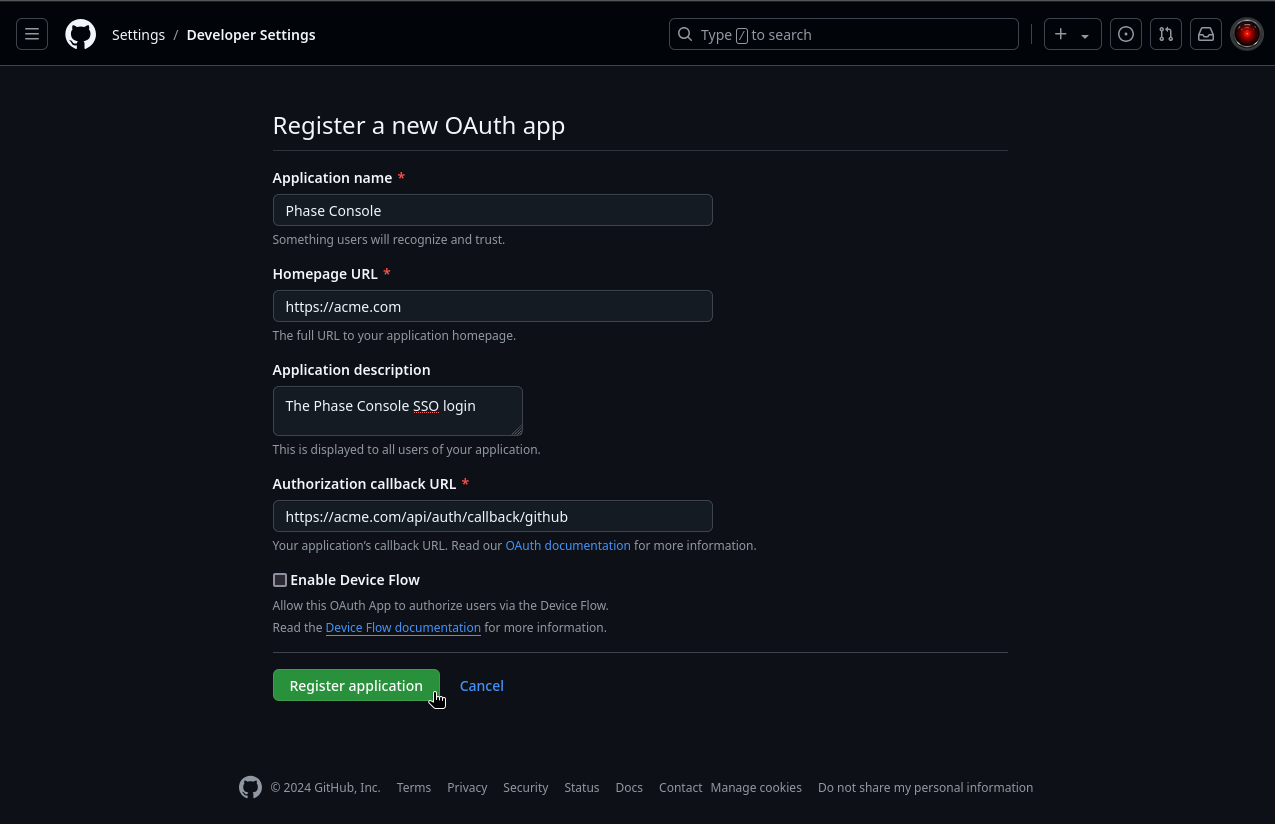Cancel the OAuth app registration
The height and width of the screenshot is (824, 1275).
click(x=481, y=685)
